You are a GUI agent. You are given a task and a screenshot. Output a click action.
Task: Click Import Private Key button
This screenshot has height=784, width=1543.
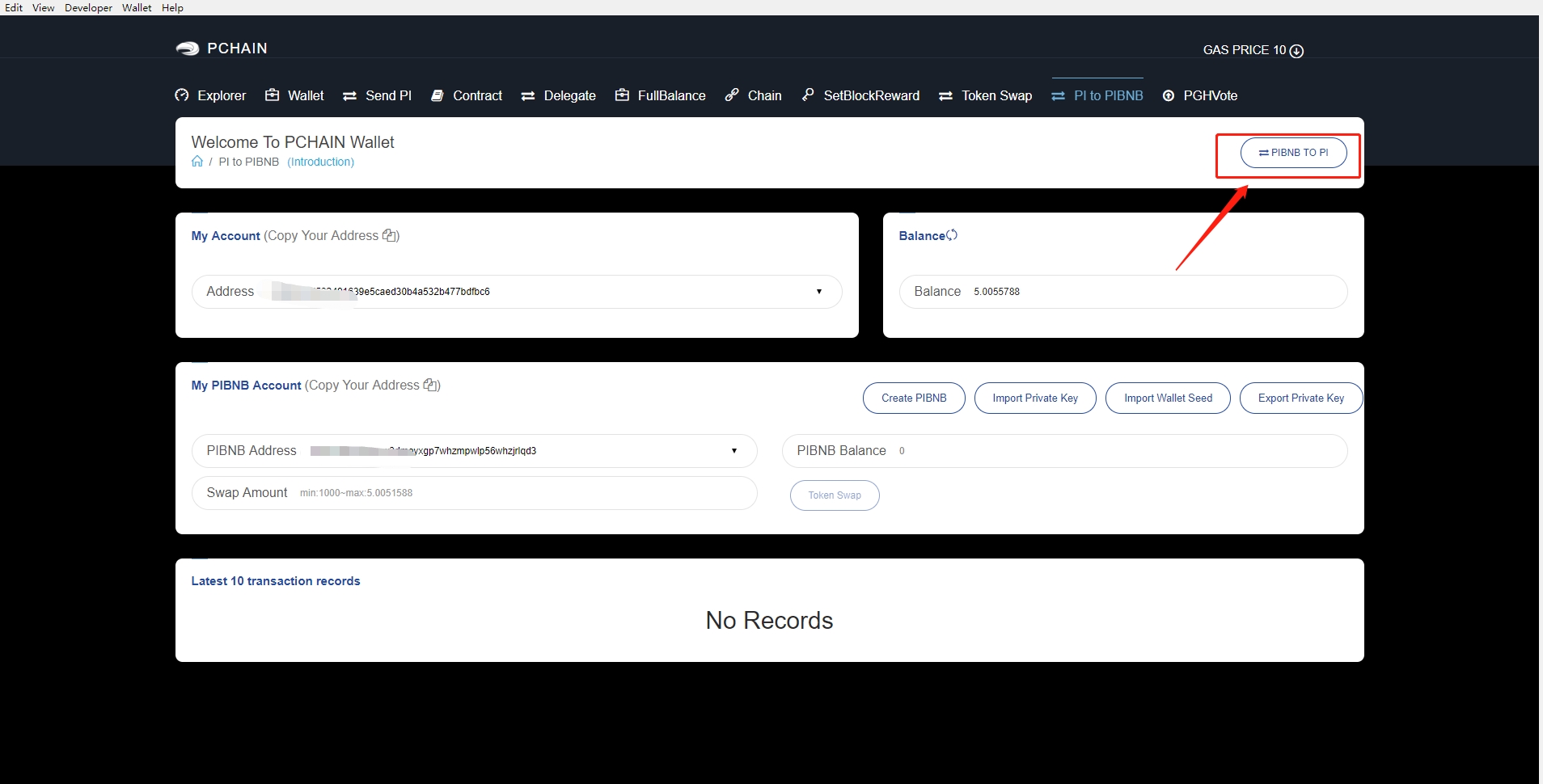1035,398
